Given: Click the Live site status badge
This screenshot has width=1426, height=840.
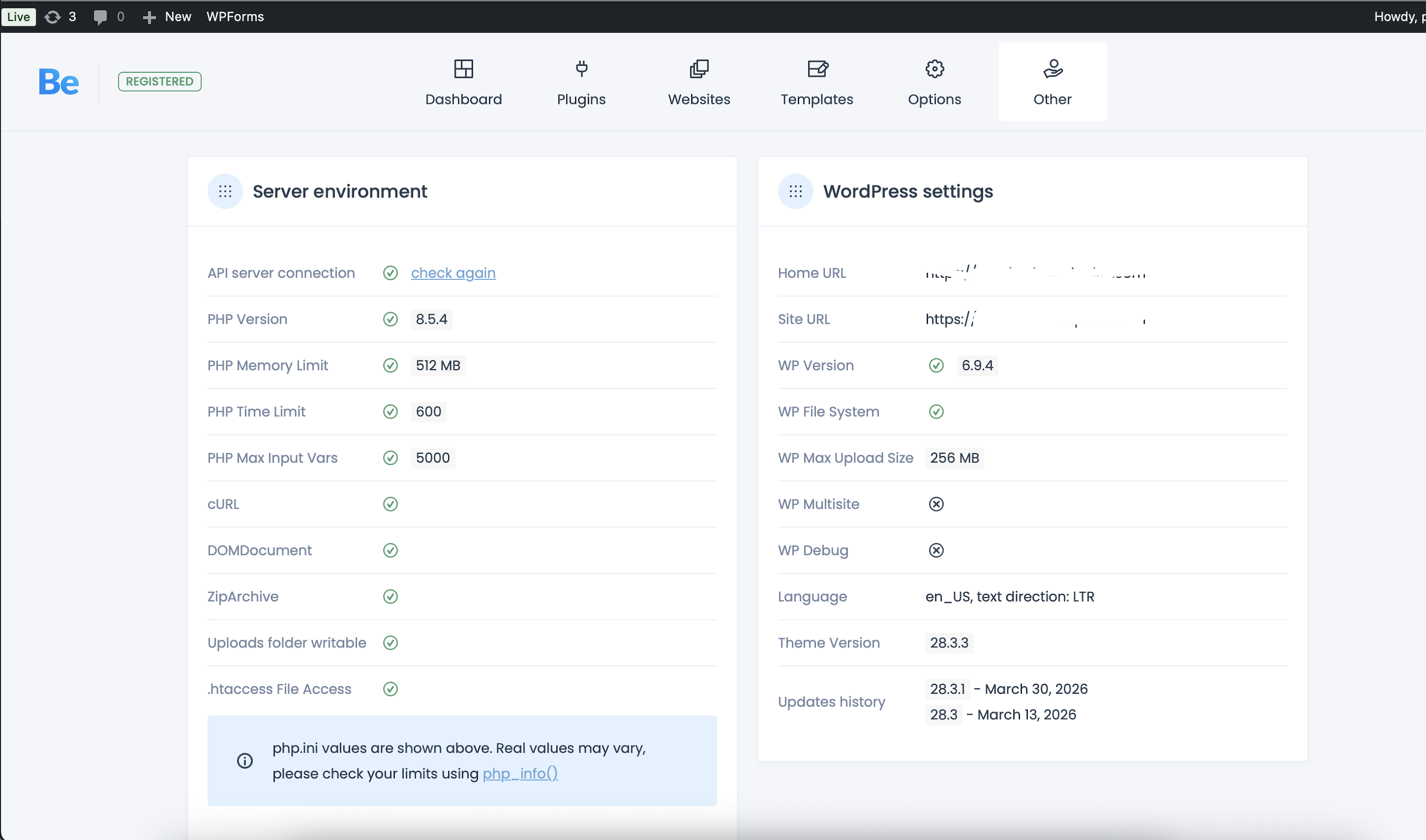Looking at the screenshot, I should (x=18, y=17).
